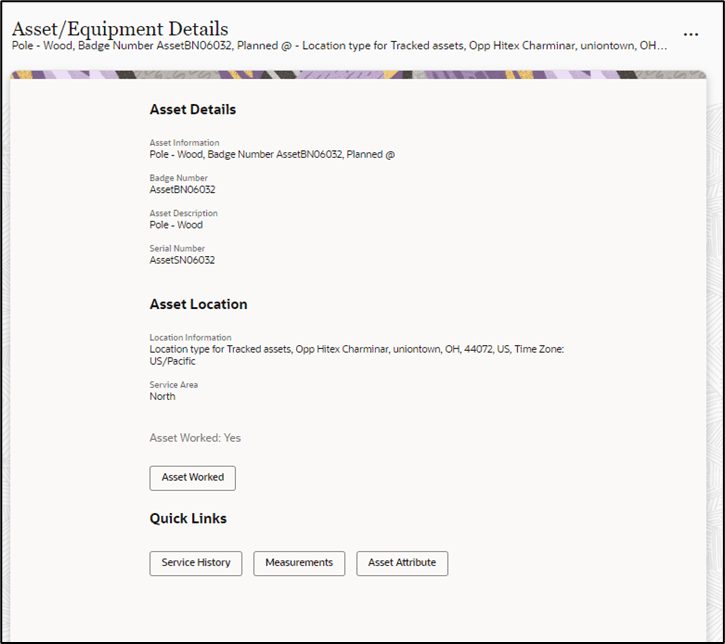Select the Asset Description label

pyautogui.click(x=183, y=213)
